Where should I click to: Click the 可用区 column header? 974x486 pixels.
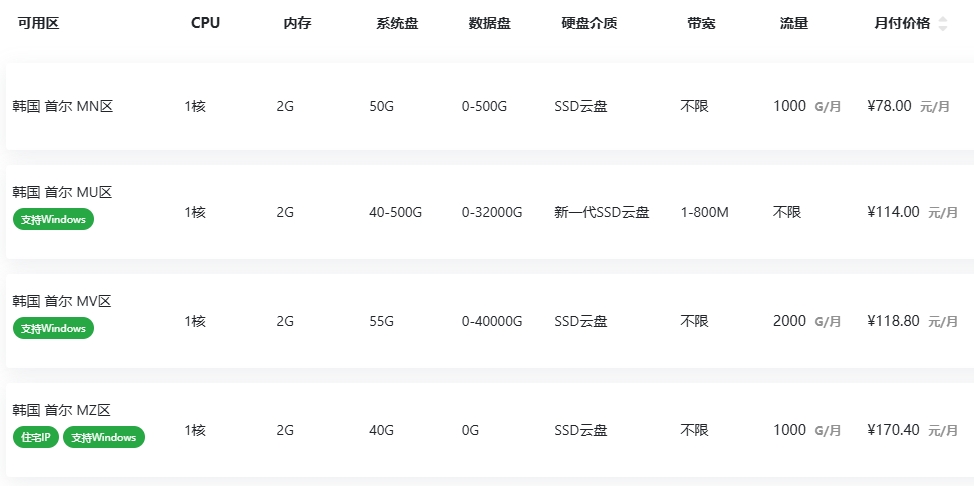click(x=39, y=24)
